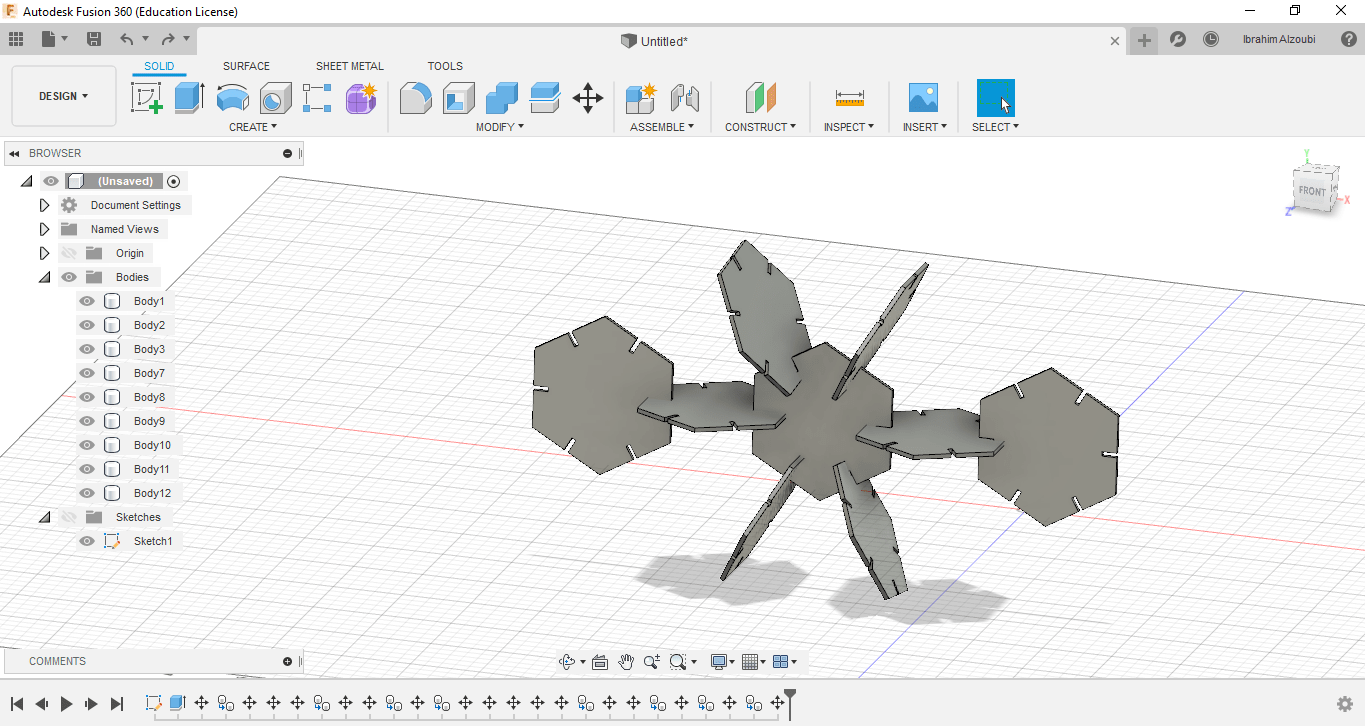The width and height of the screenshot is (1365, 726).
Task: Select the Offset Face tool
Action: click(x=545, y=98)
